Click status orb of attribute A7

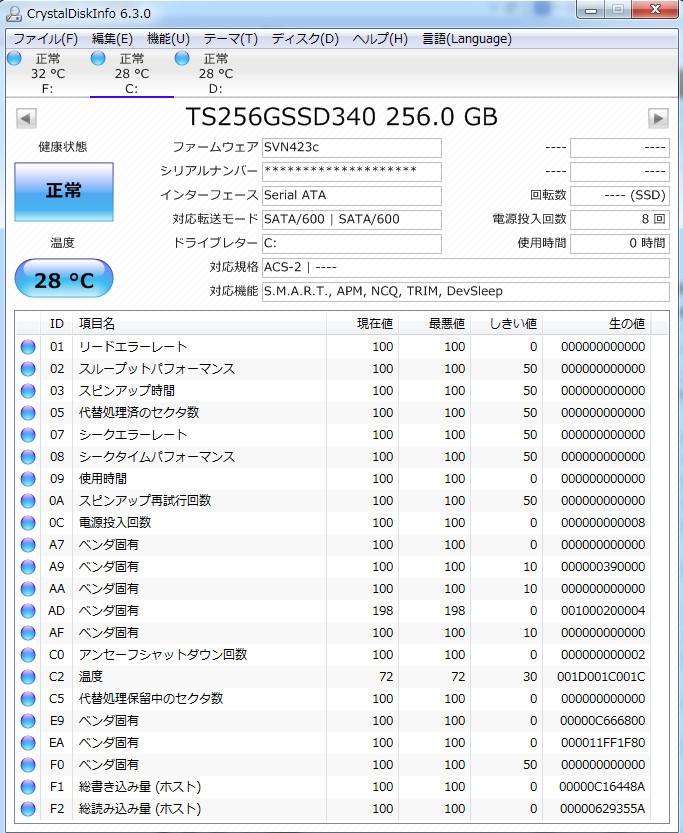point(28,545)
